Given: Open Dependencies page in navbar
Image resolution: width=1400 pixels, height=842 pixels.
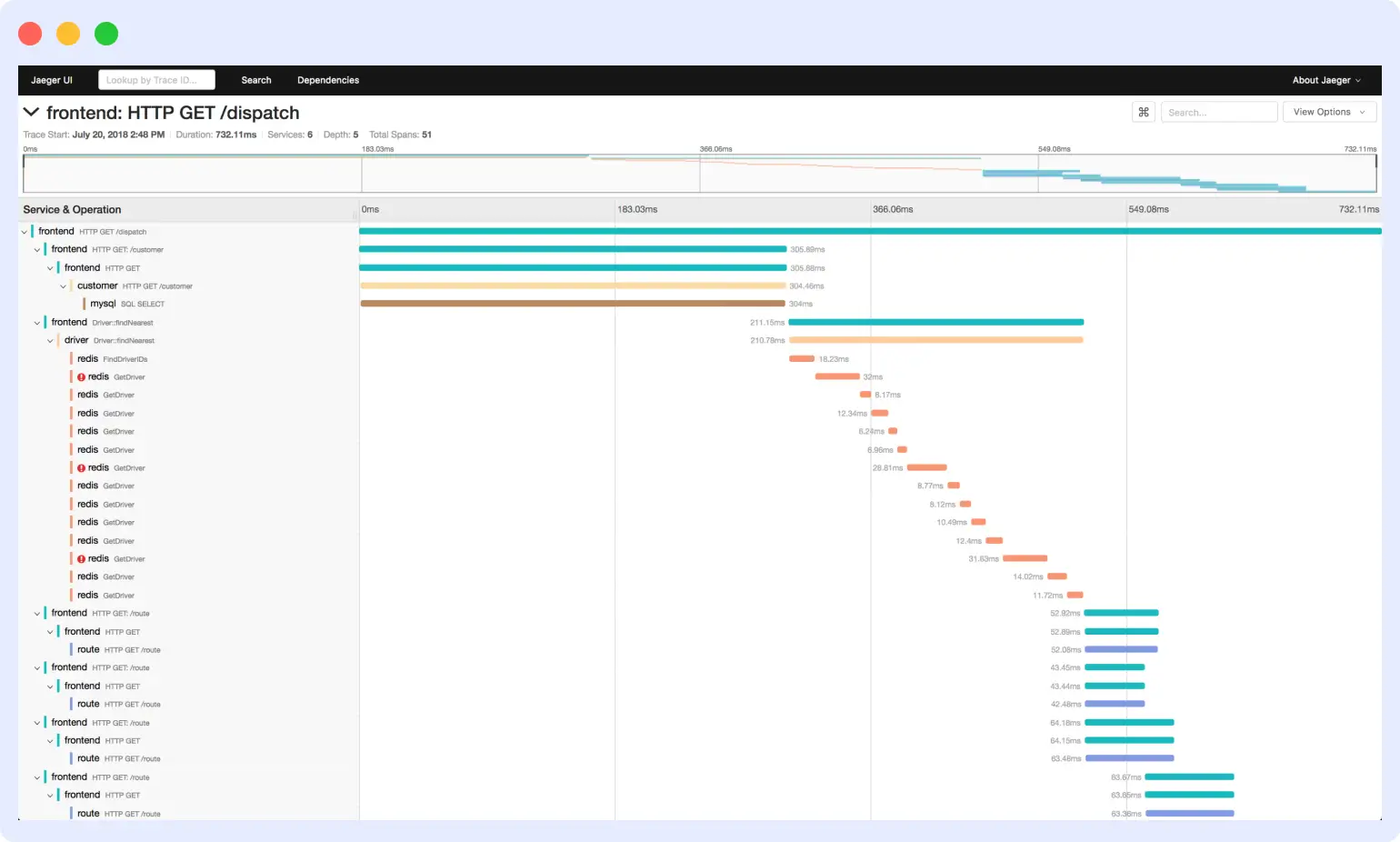Looking at the screenshot, I should click(x=328, y=80).
